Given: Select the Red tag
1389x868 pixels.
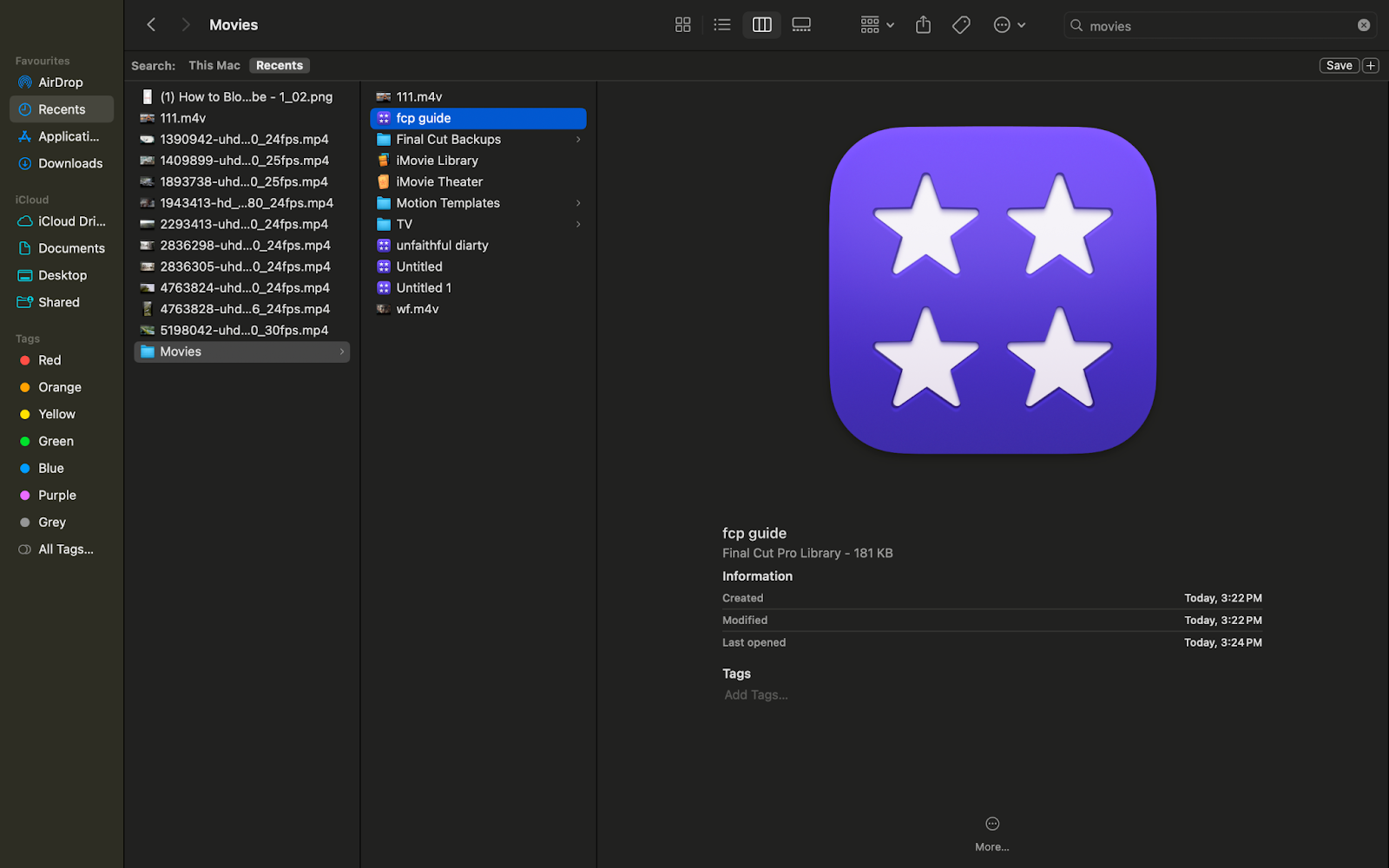Looking at the screenshot, I should point(61,360).
